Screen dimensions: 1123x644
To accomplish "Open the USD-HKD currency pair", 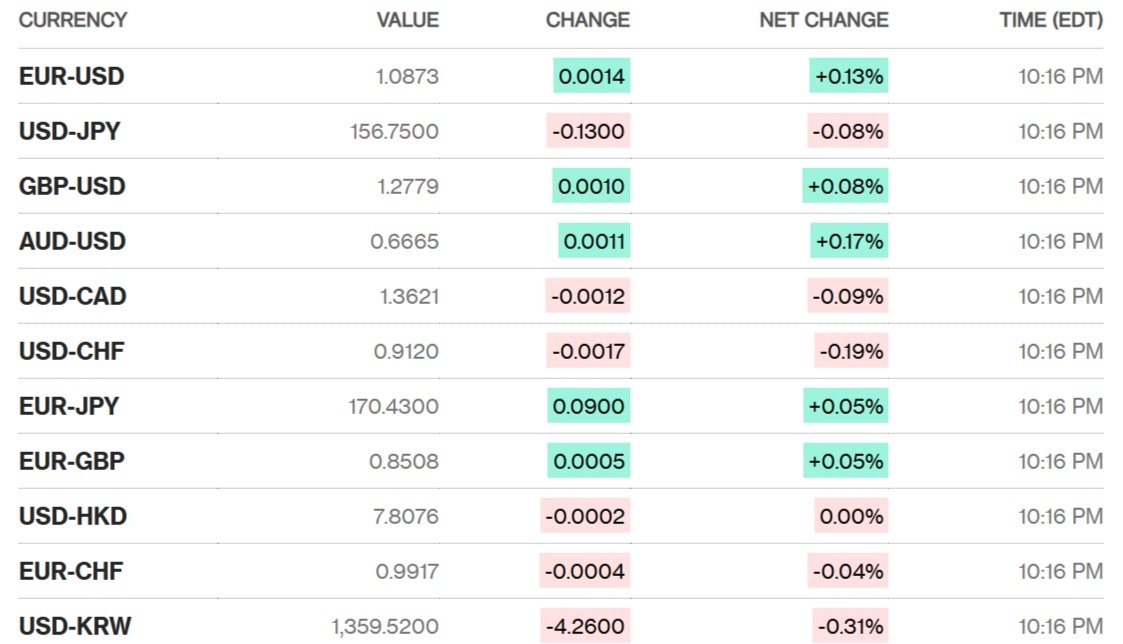I will 72,516.
